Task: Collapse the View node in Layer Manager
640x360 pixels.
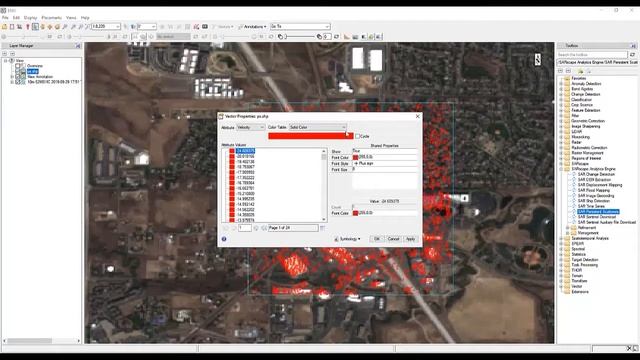Action: [6, 60]
